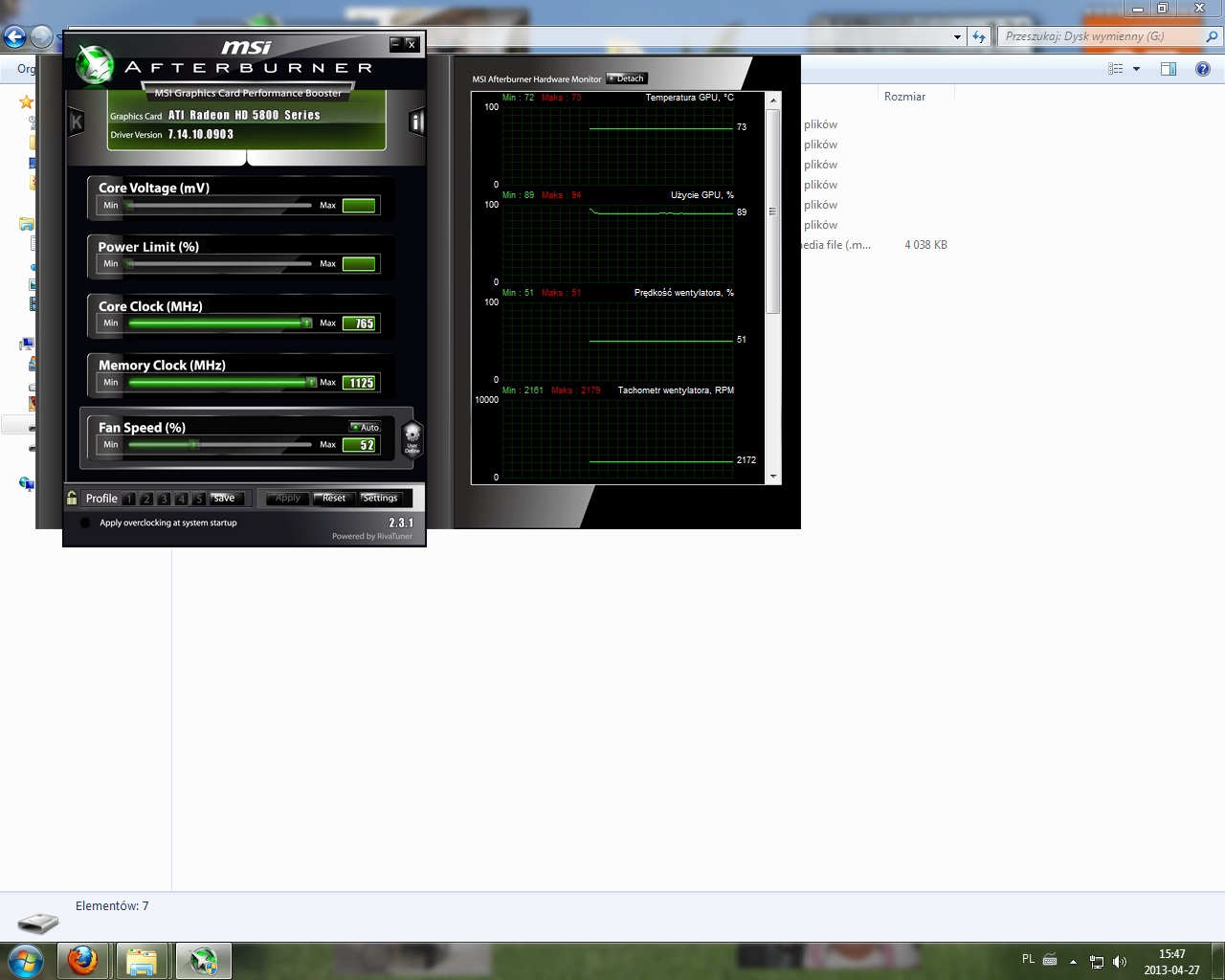The width and height of the screenshot is (1225, 980).
Task: Click the Prędkość wentylatora fan speed graph
Action: click(x=618, y=341)
